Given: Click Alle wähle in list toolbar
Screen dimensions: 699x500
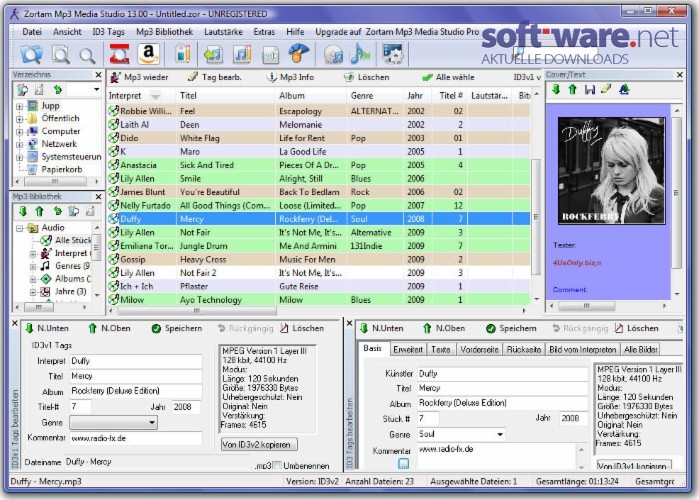Looking at the screenshot, I should [x=448, y=77].
